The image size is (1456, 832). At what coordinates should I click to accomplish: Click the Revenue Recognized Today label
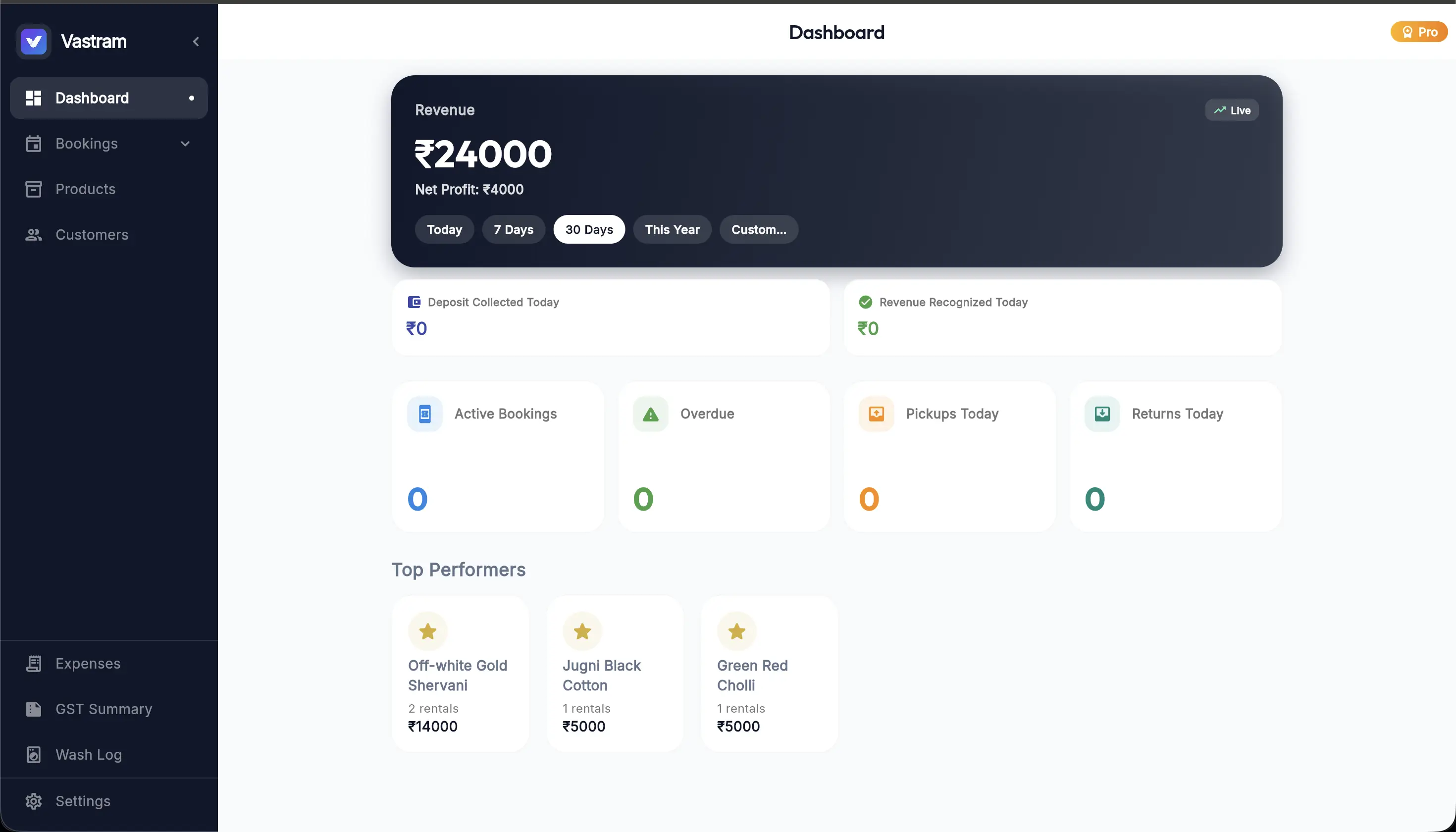pos(953,302)
